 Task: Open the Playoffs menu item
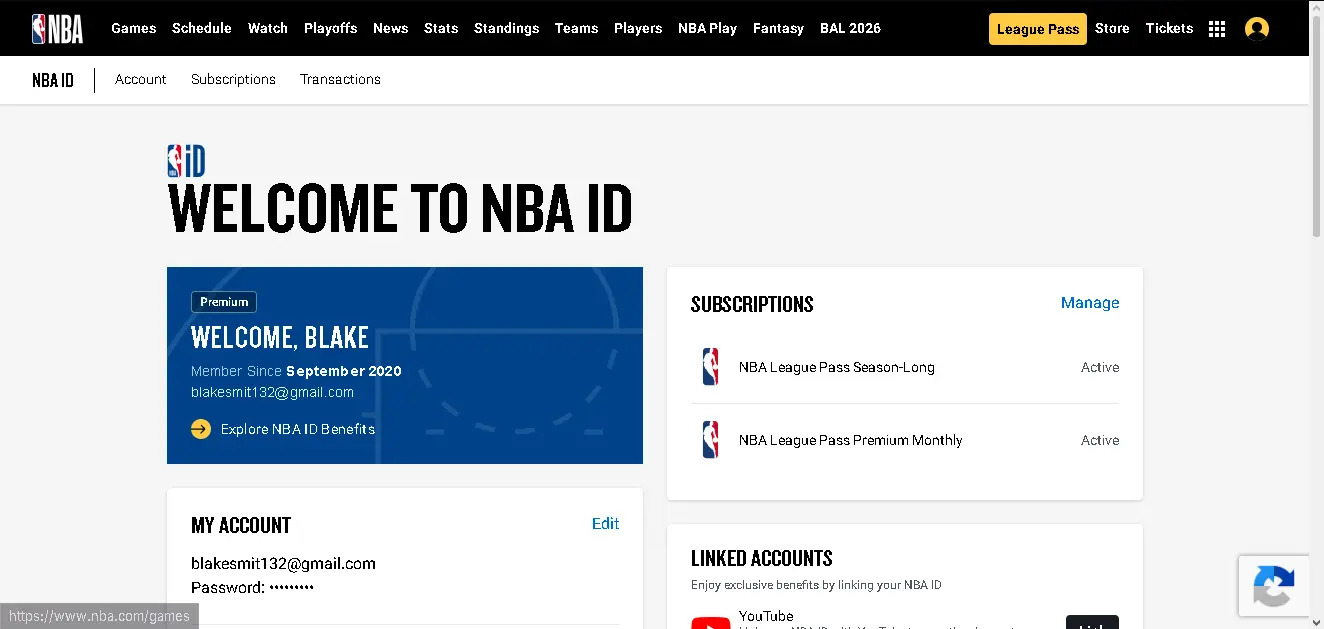pyautogui.click(x=331, y=28)
